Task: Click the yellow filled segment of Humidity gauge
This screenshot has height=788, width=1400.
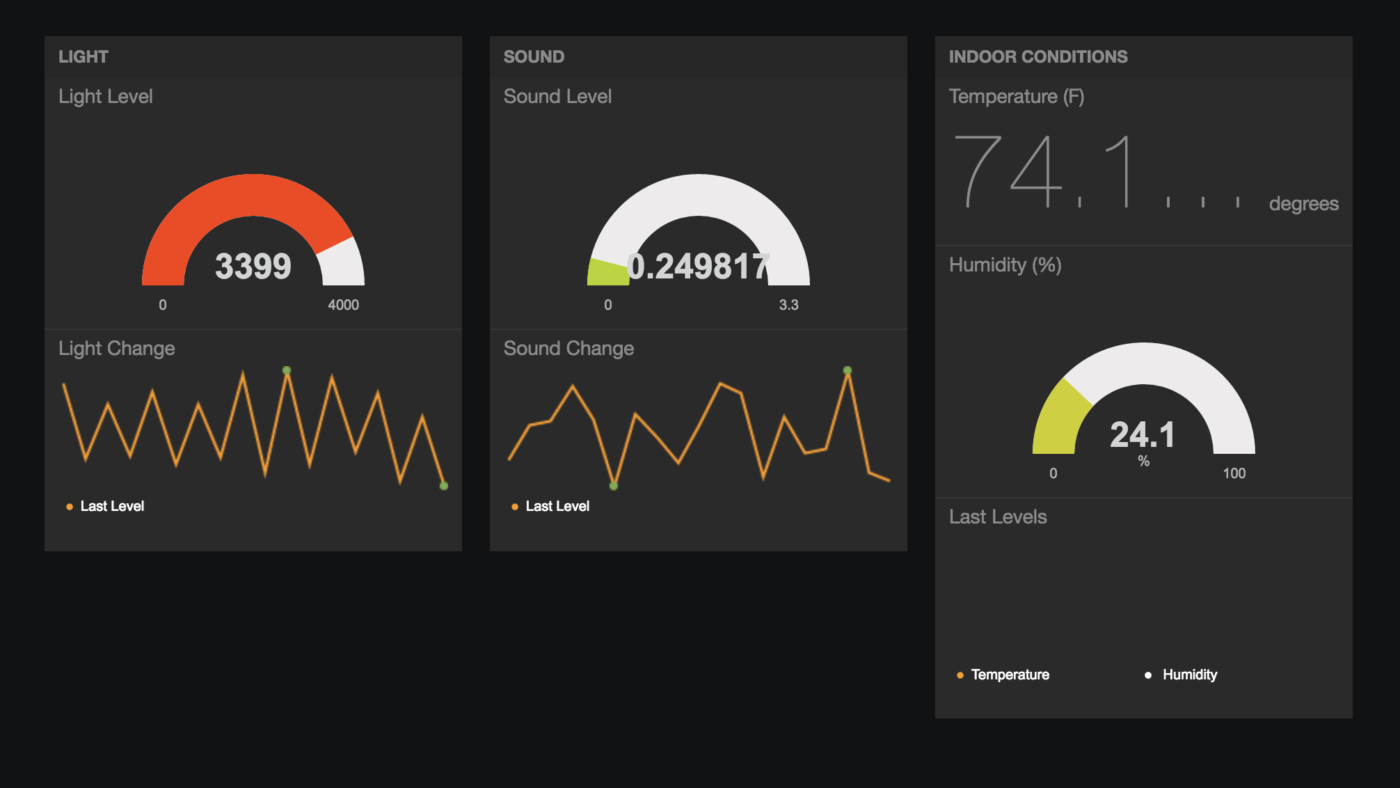Action: point(1060,418)
